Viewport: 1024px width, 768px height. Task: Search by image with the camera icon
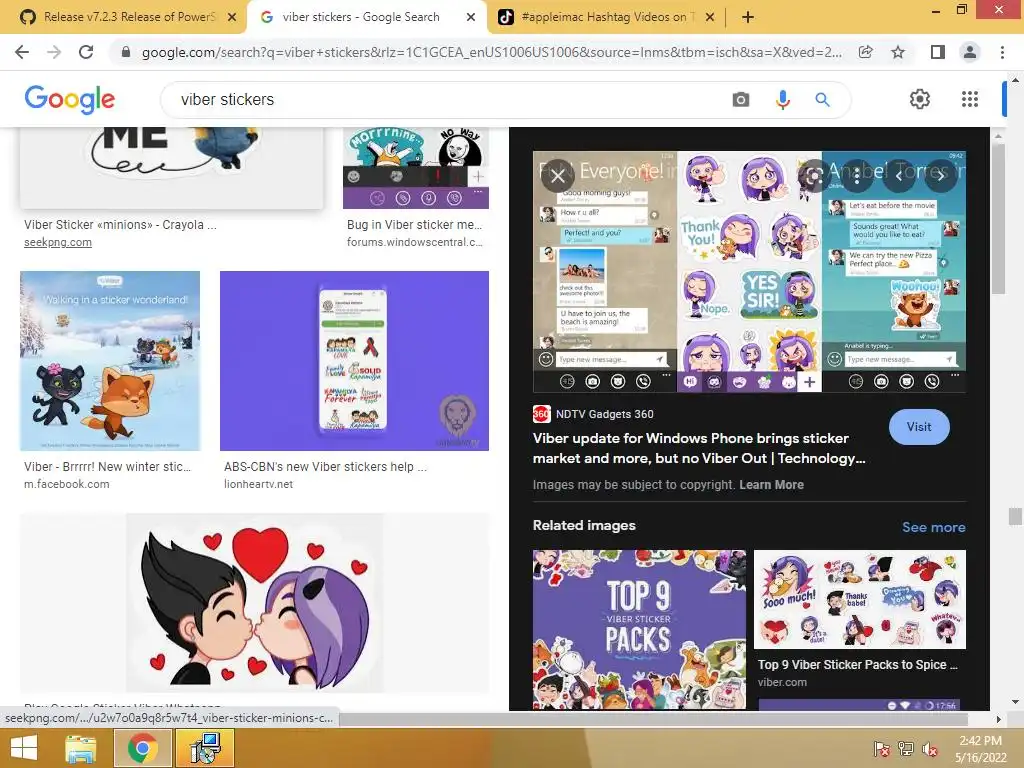[741, 100]
